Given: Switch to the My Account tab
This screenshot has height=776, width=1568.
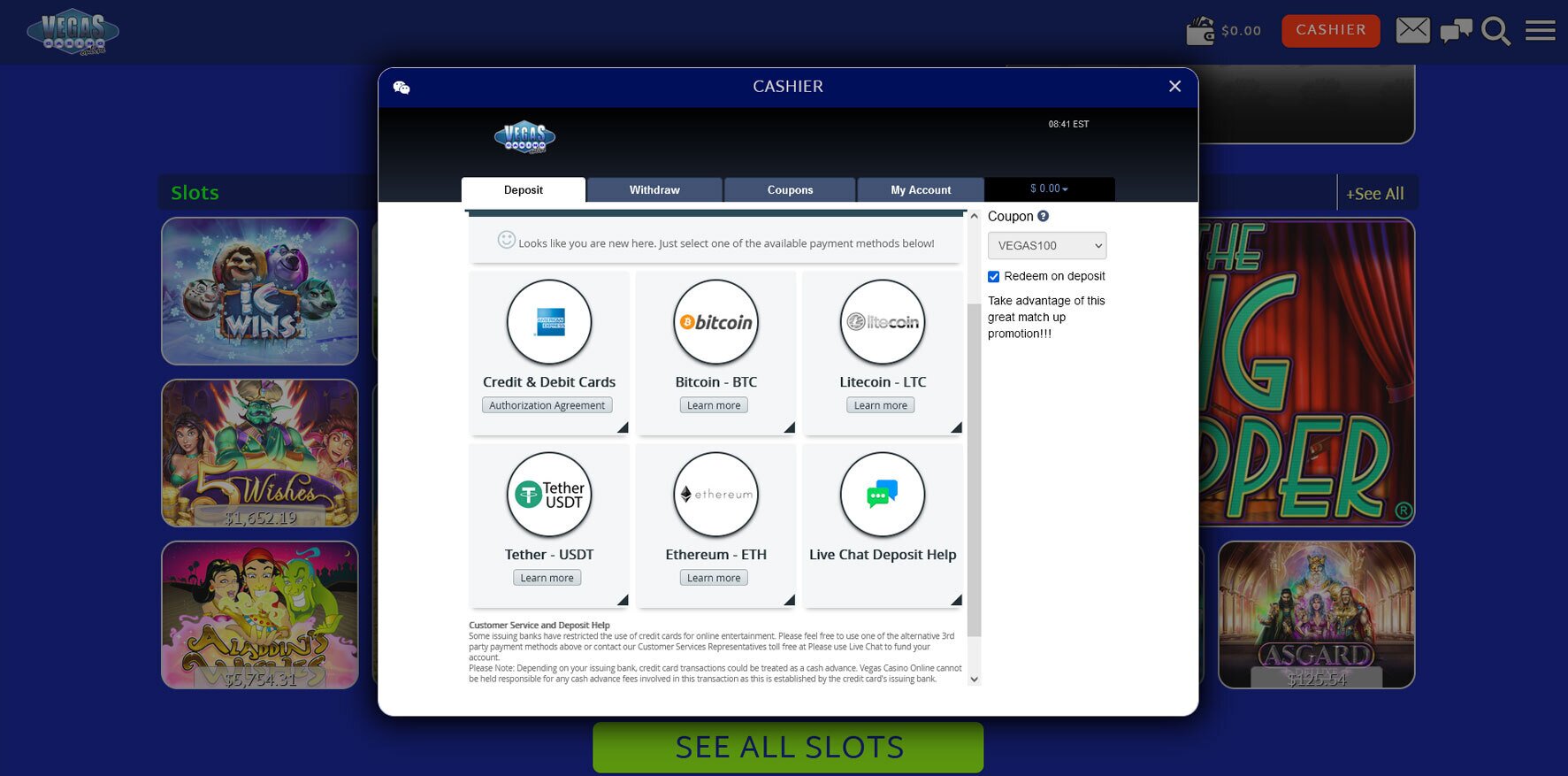Looking at the screenshot, I should (921, 189).
